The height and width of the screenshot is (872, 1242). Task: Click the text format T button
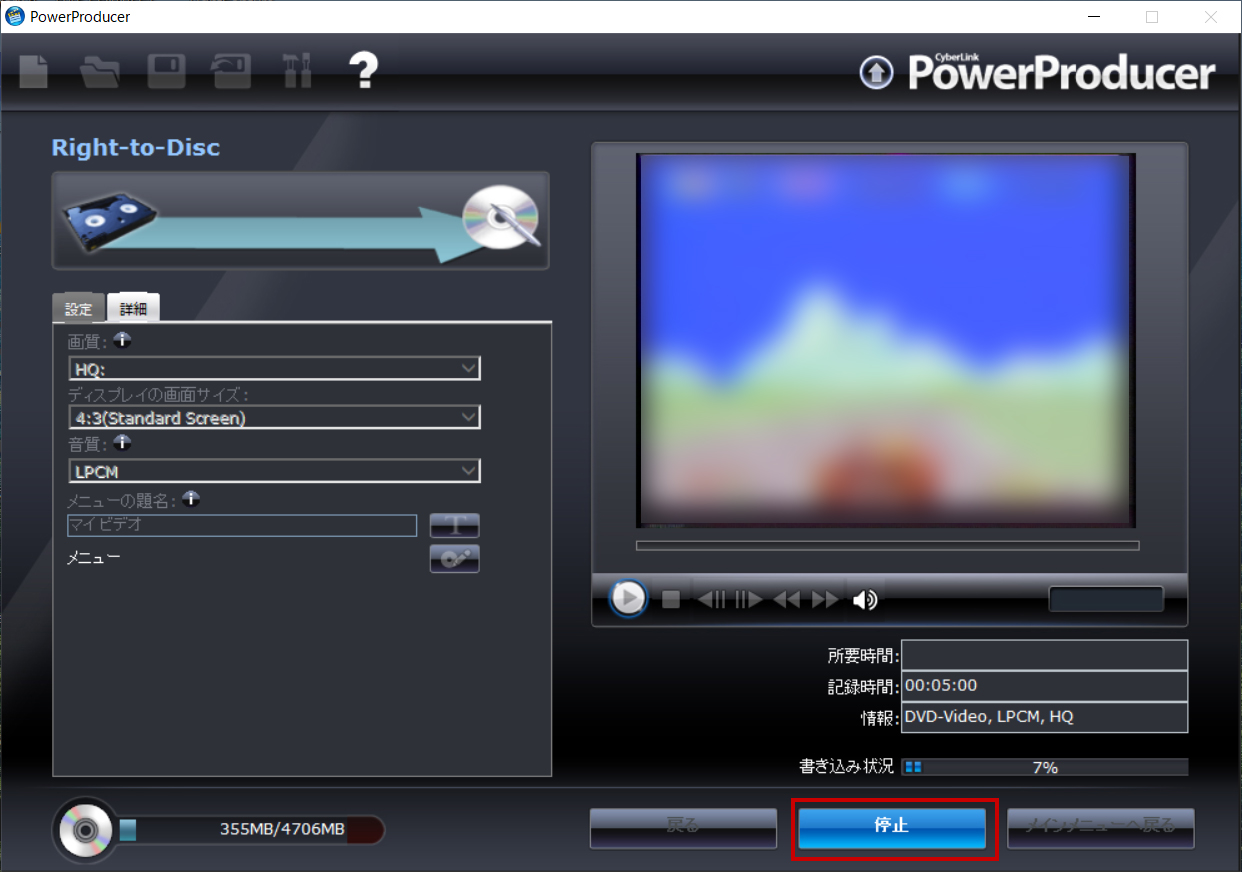coord(455,525)
